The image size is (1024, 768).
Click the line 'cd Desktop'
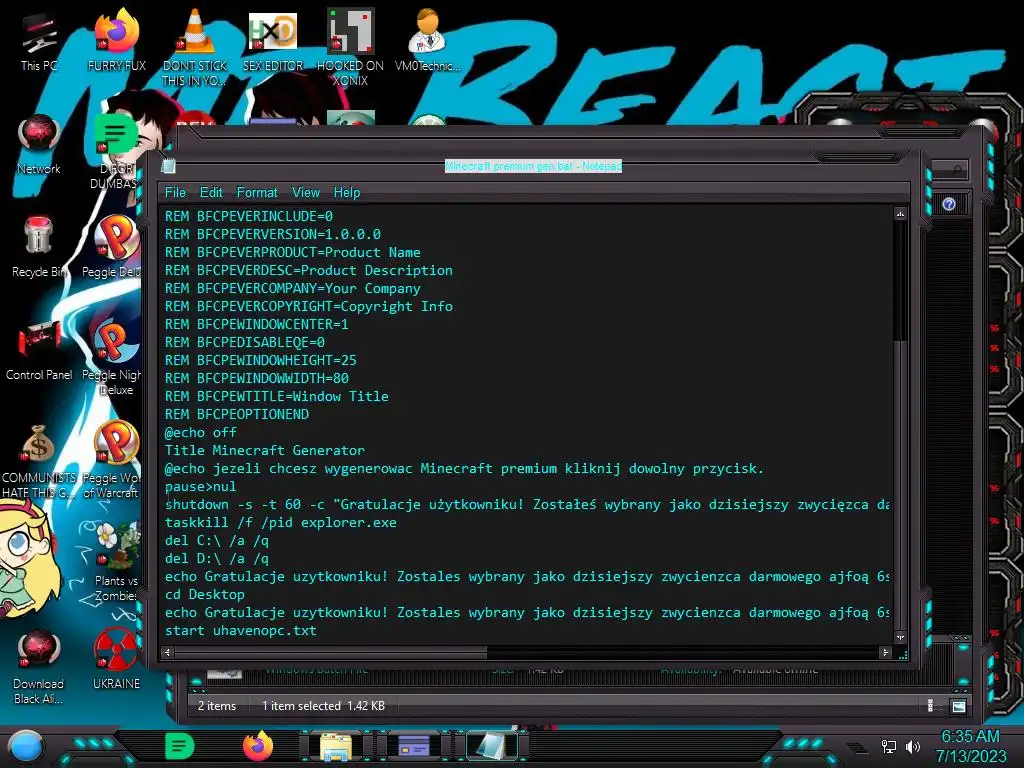(x=204, y=594)
